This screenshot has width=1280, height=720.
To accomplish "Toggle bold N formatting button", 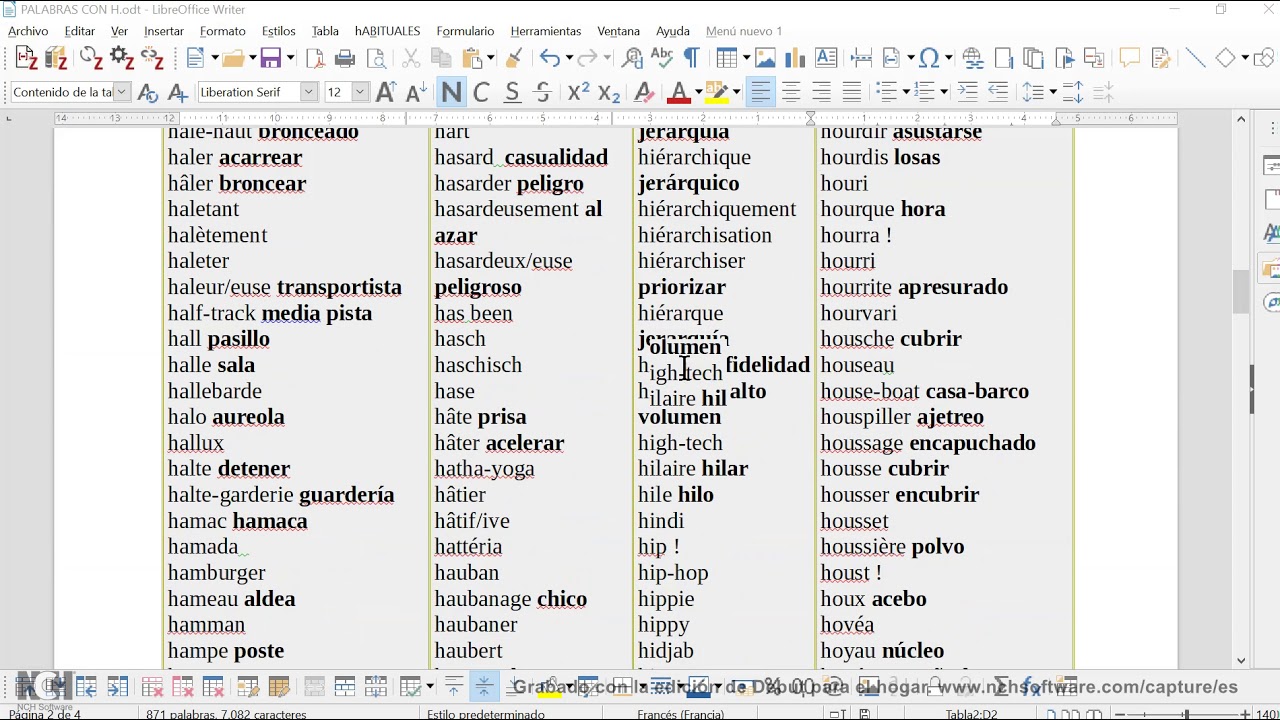I will coord(451,92).
